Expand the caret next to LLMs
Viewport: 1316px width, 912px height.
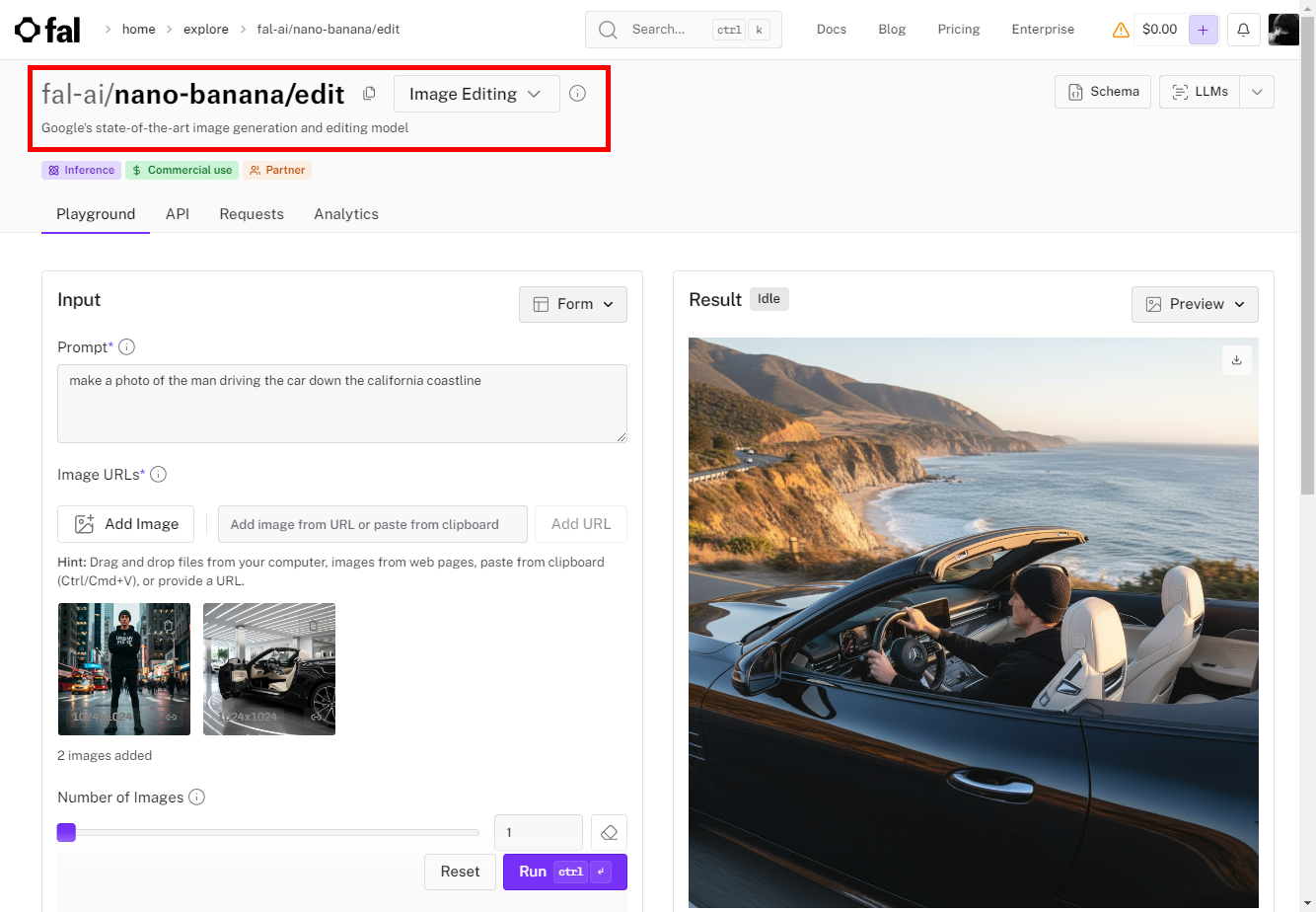click(x=1257, y=92)
